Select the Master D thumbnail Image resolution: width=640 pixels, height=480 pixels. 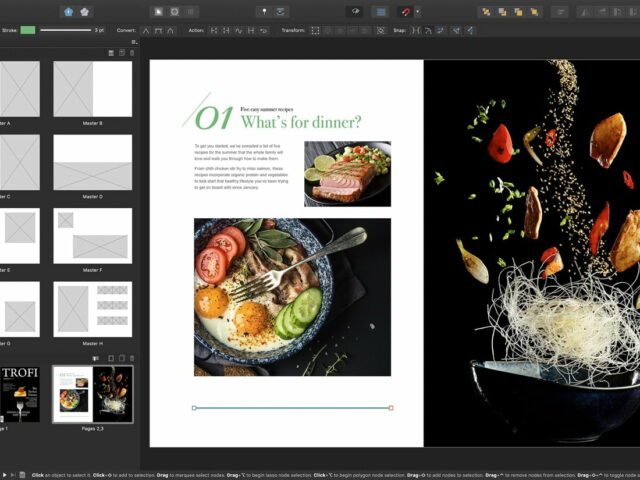pos(92,162)
